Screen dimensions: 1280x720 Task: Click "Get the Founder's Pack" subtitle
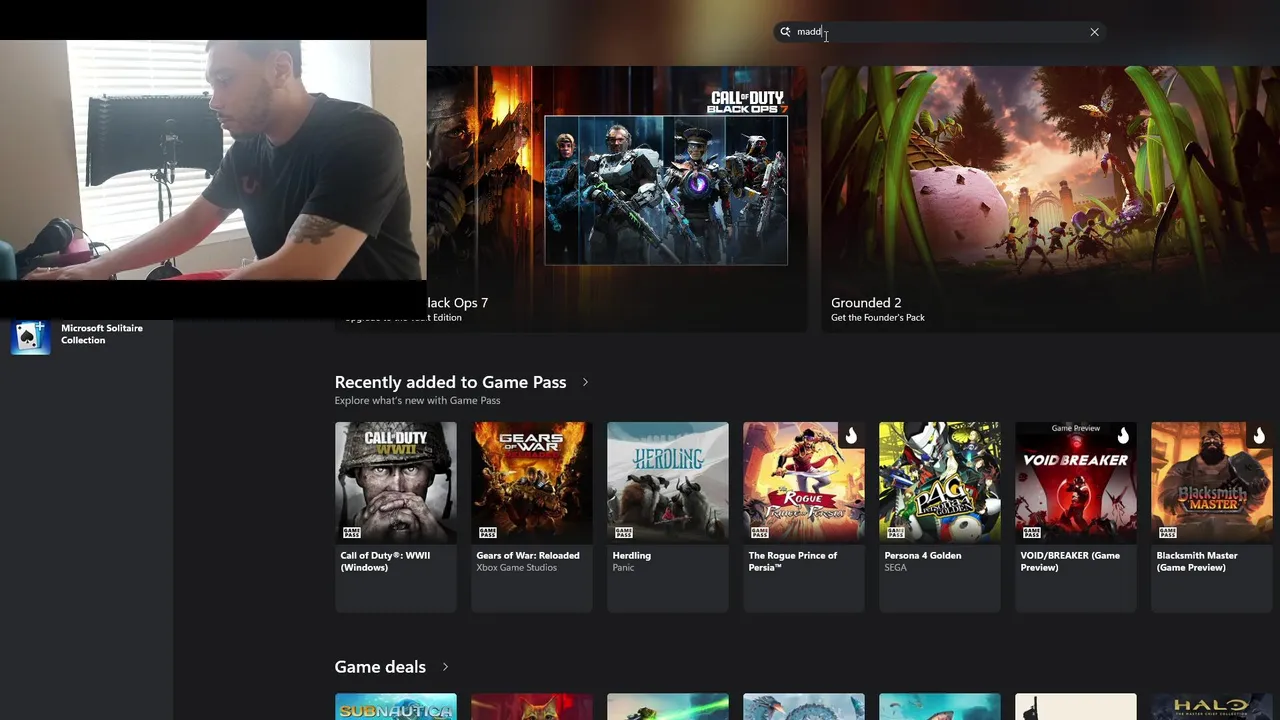pos(878,318)
